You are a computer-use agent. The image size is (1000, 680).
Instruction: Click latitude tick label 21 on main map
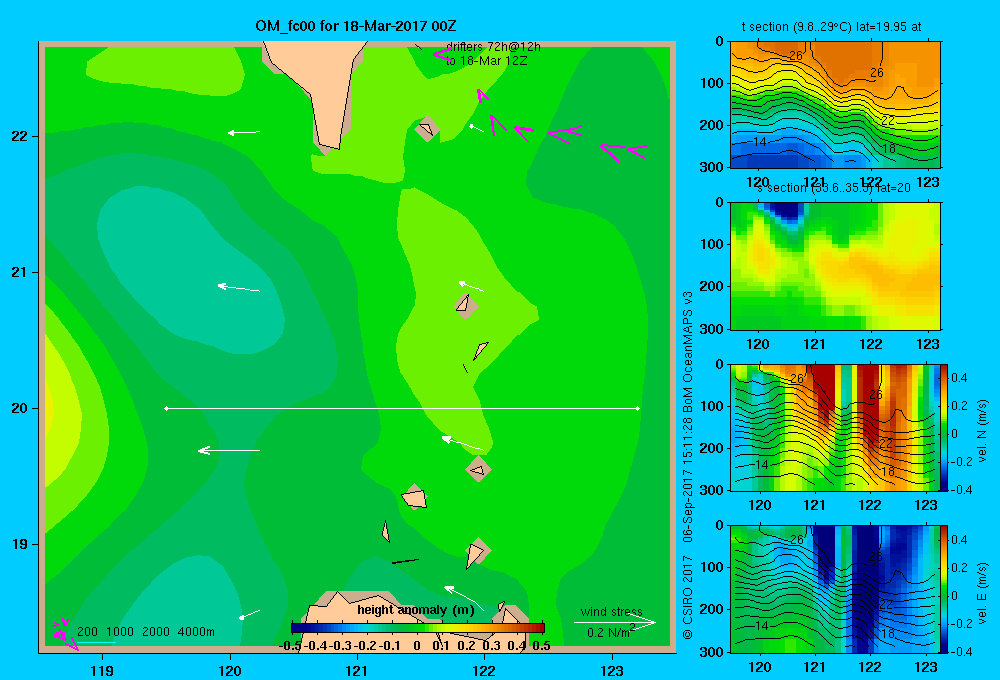20,272
